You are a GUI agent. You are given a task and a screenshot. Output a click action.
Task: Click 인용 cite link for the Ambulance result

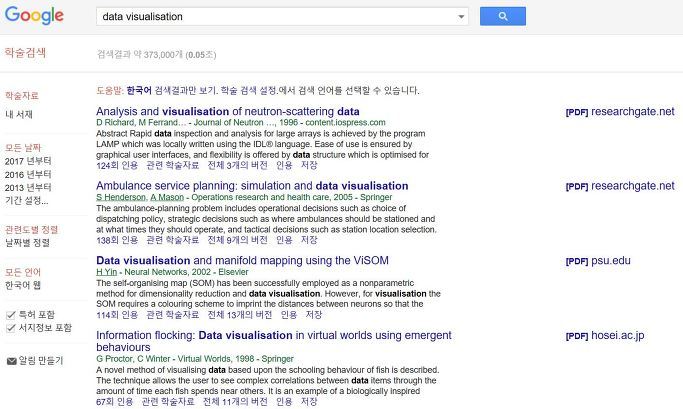(x=284, y=240)
